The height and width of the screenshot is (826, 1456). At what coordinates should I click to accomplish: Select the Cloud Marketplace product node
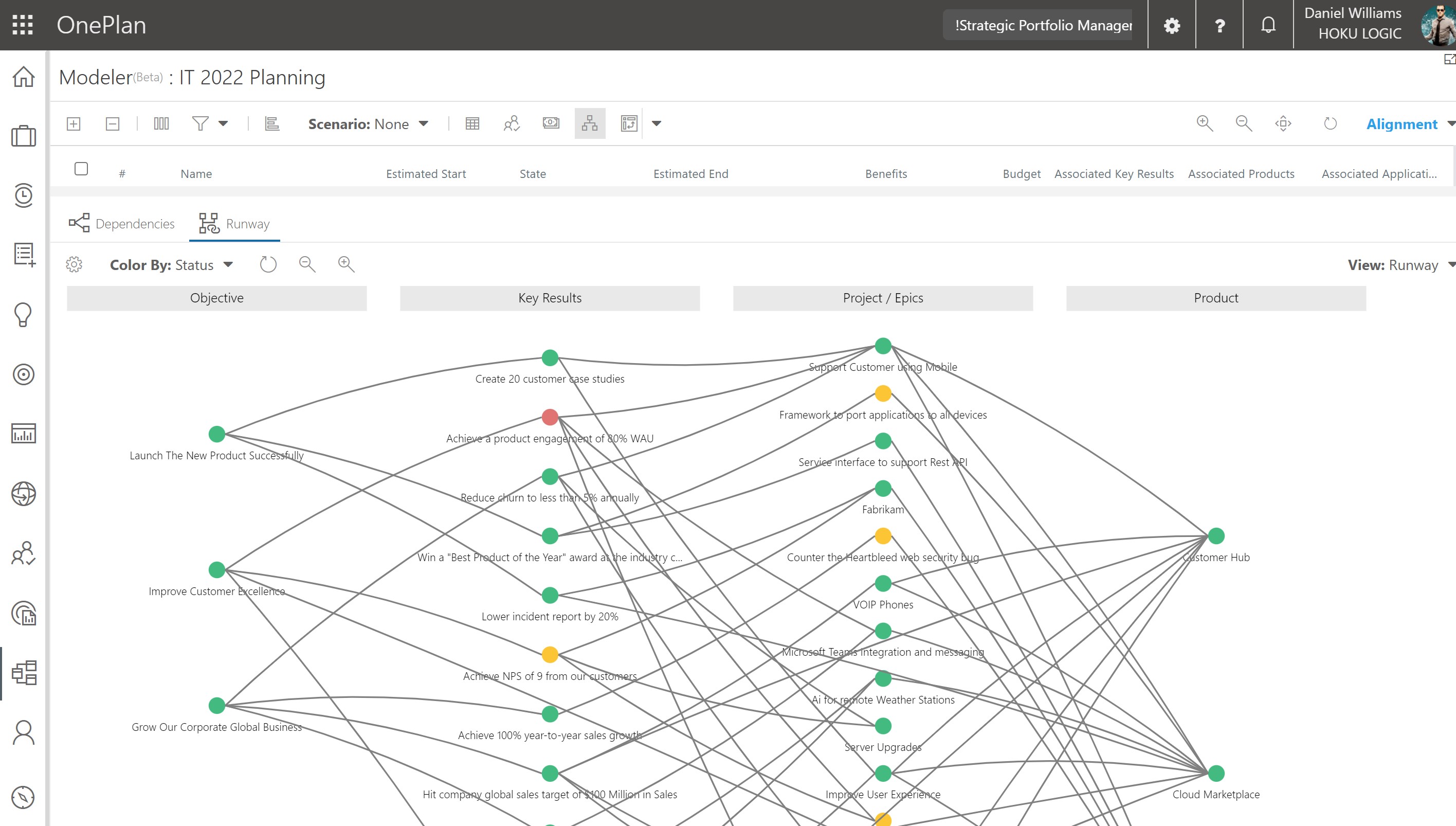pyautogui.click(x=1216, y=773)
